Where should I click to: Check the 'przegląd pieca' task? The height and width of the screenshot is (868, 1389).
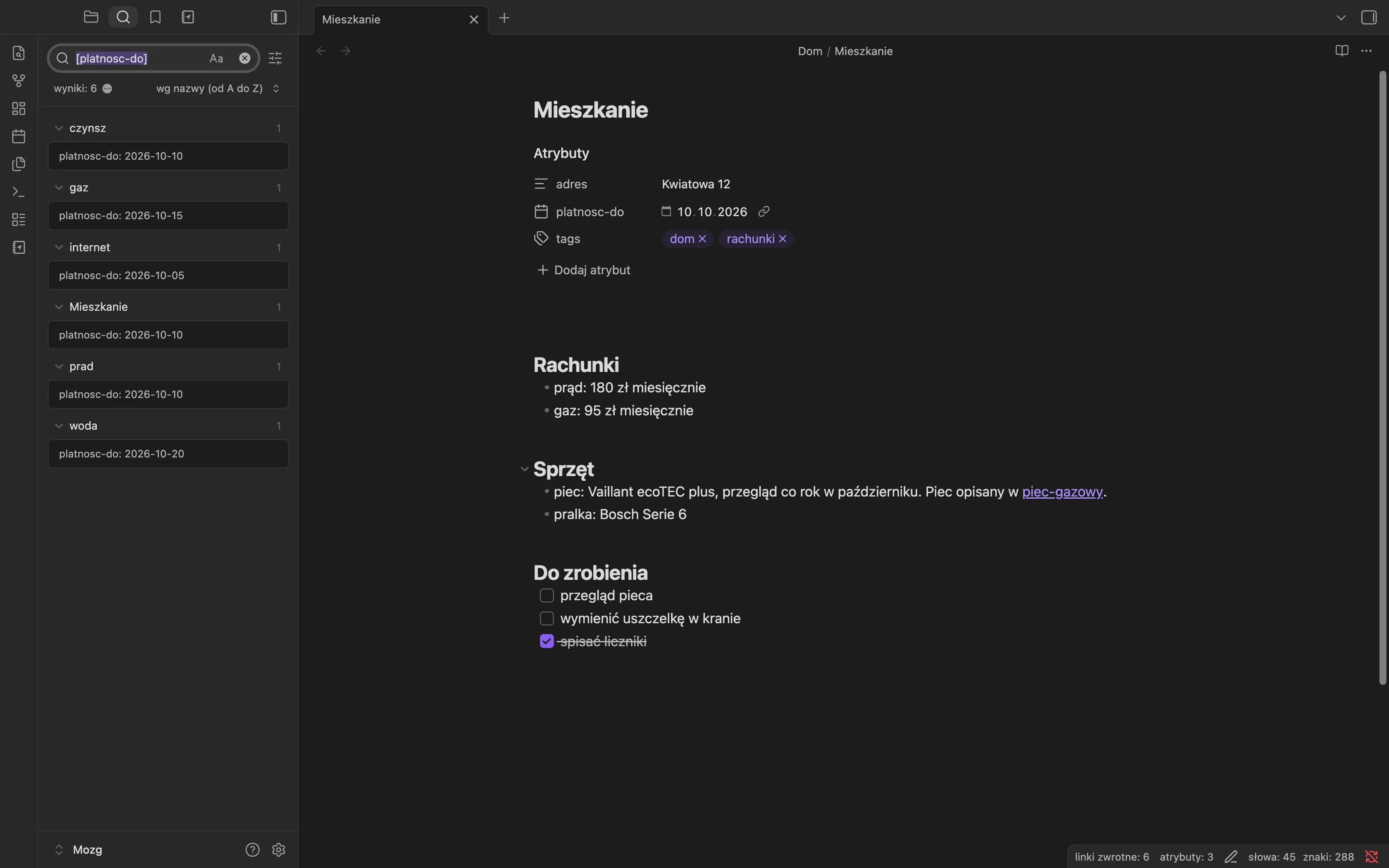point(547,596)
